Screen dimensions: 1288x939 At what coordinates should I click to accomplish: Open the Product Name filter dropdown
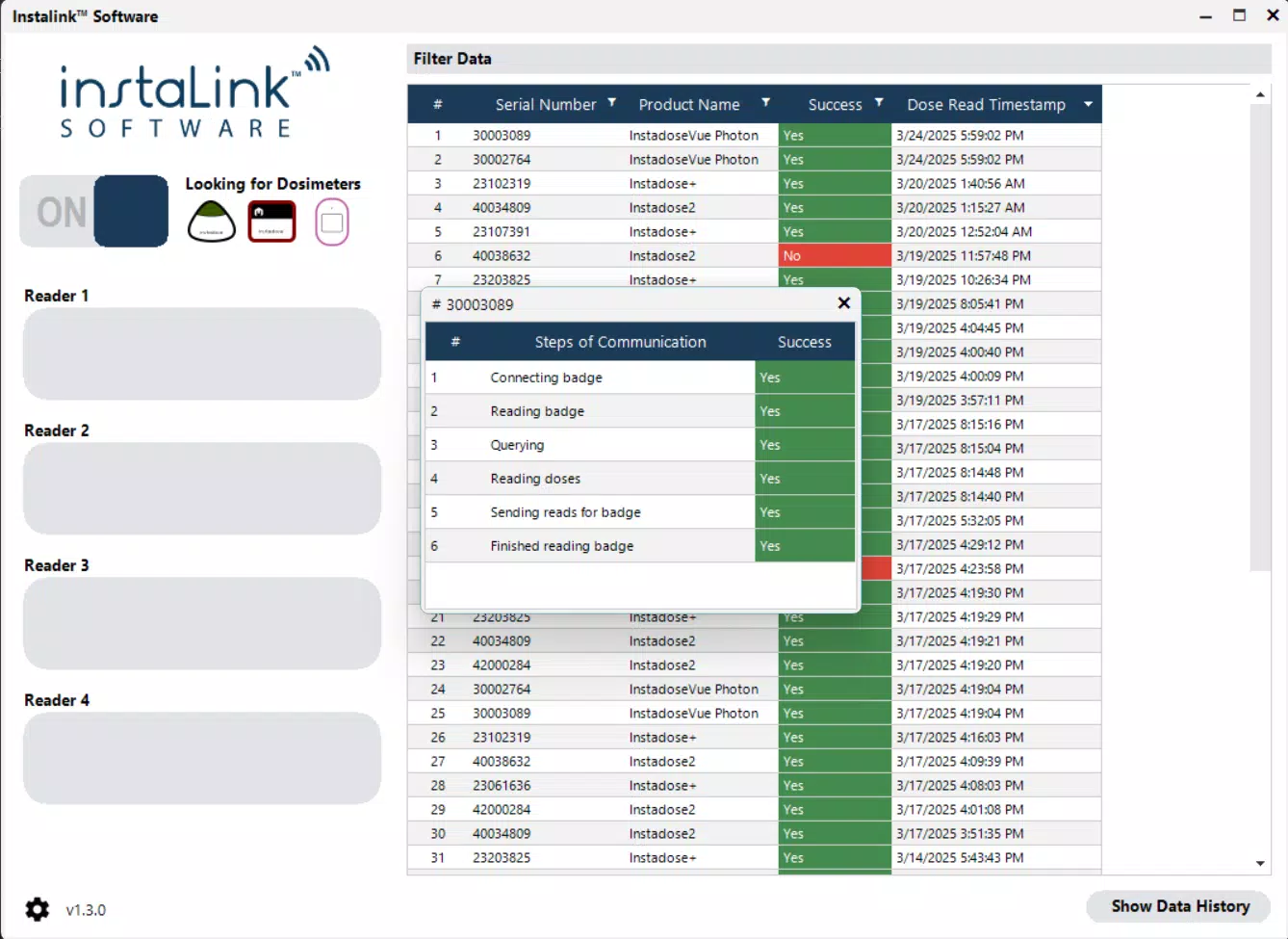point(766,102)
